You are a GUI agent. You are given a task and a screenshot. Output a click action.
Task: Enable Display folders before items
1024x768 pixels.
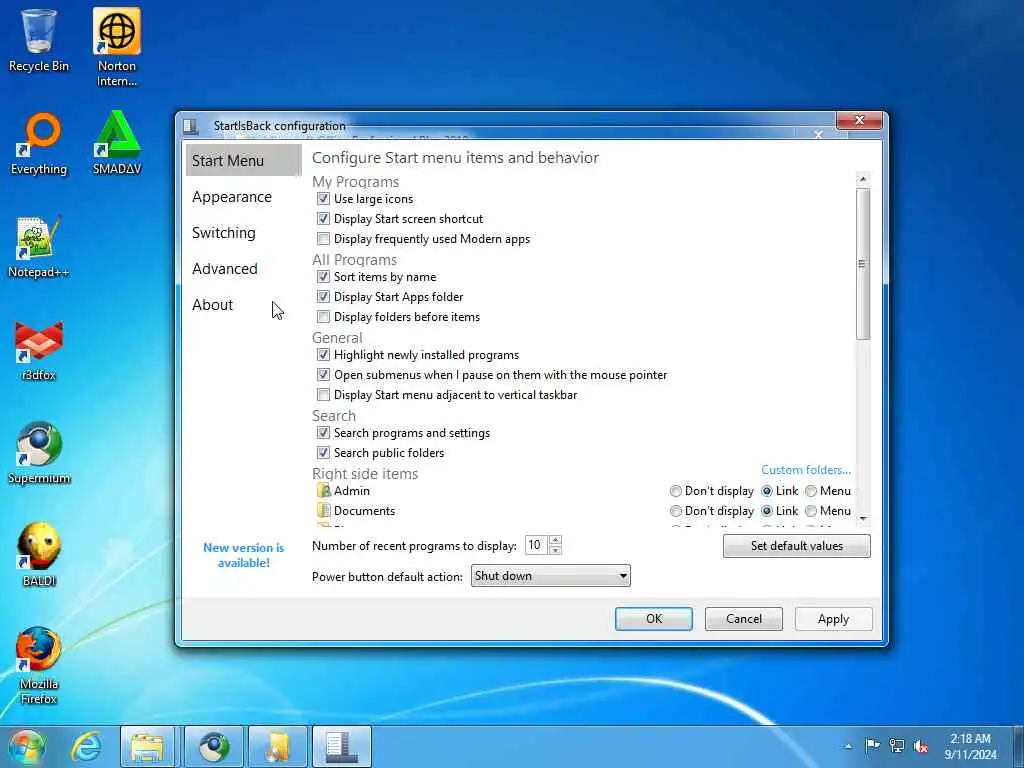(x=323, y=317)
